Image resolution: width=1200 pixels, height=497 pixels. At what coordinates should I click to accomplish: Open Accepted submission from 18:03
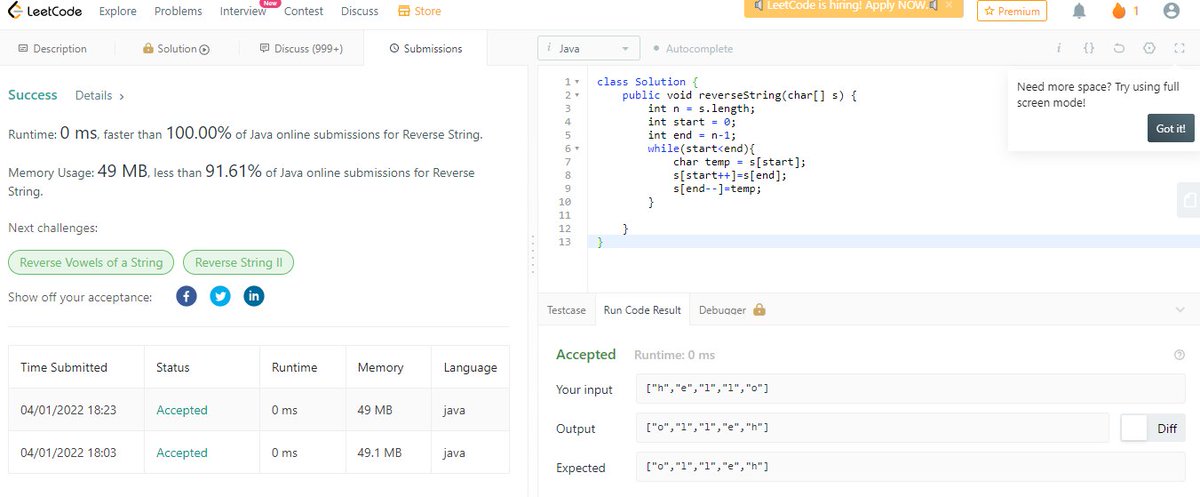click(182, 453)
